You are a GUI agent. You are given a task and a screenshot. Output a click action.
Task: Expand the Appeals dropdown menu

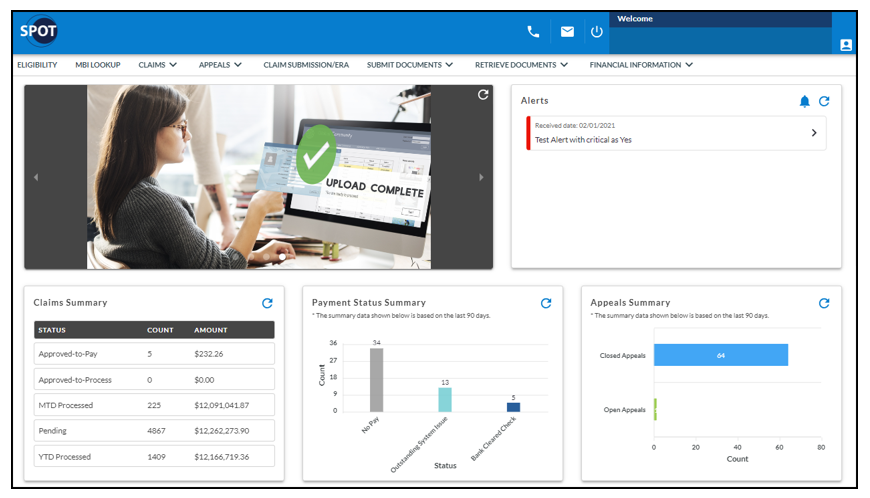(220, 65)
